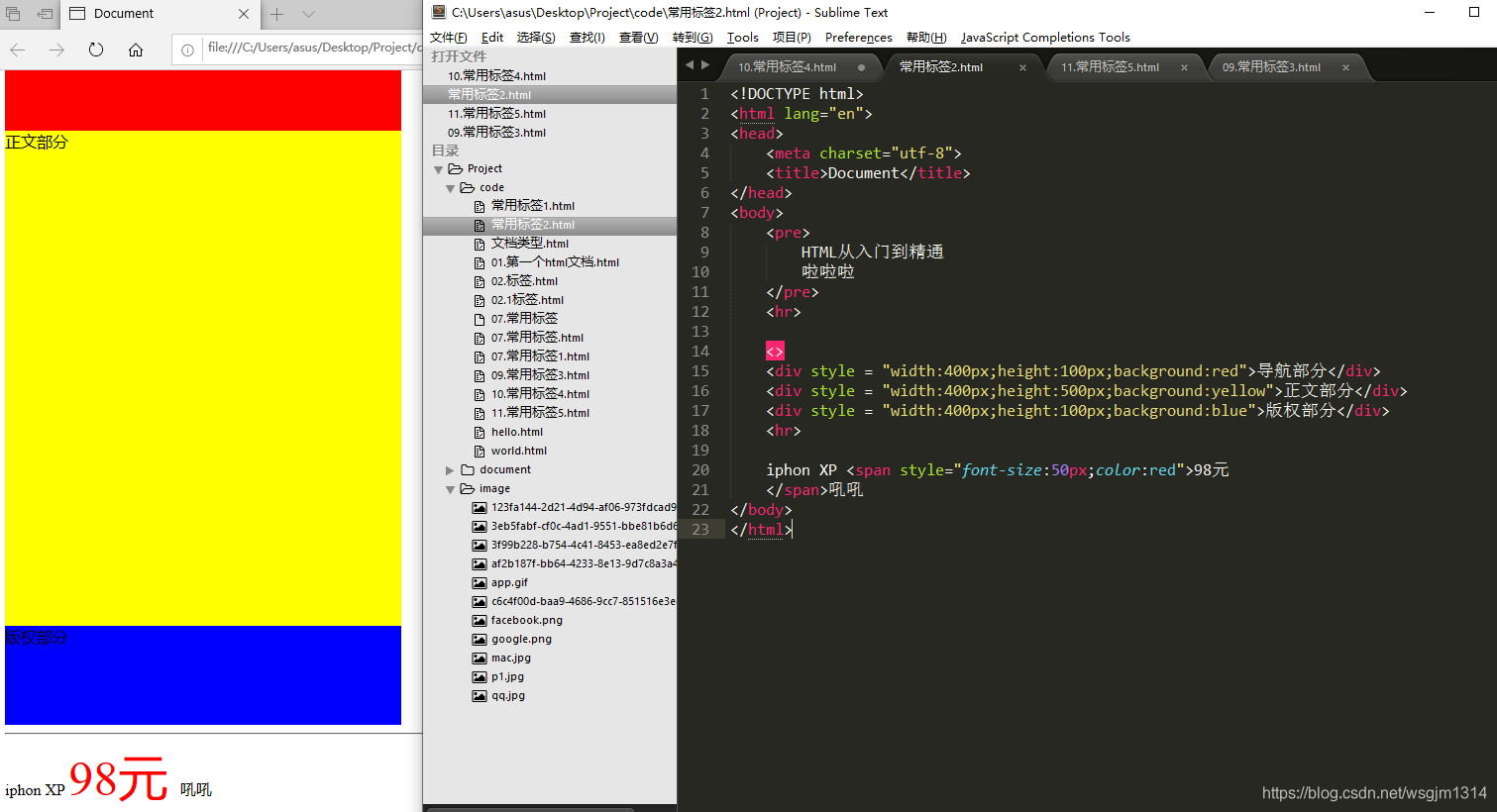Collapse the image folder

450,489
